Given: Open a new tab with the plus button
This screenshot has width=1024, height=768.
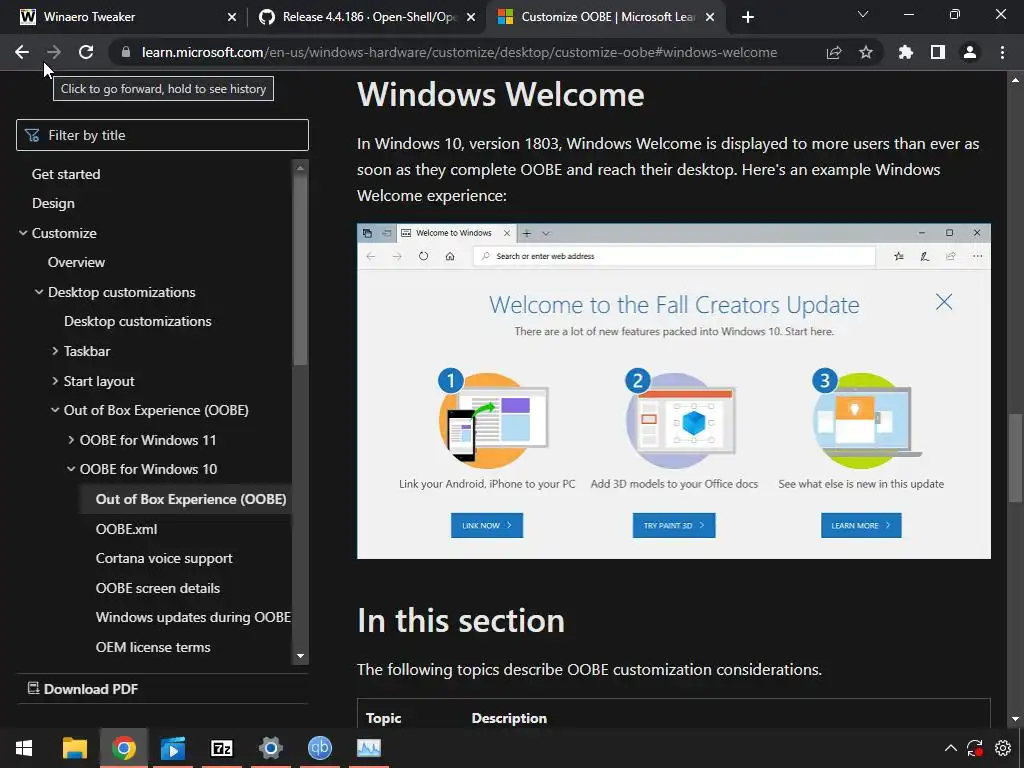Looking at the screenshot, I should (x=748, y=17).
